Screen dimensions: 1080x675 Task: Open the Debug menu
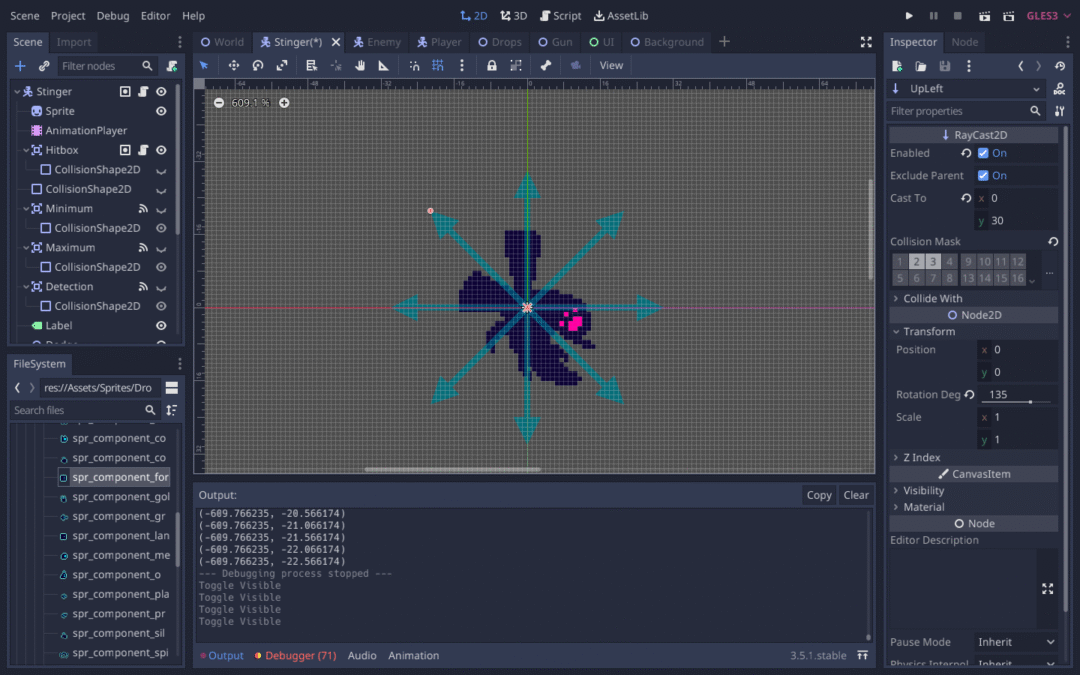(113, 16)
